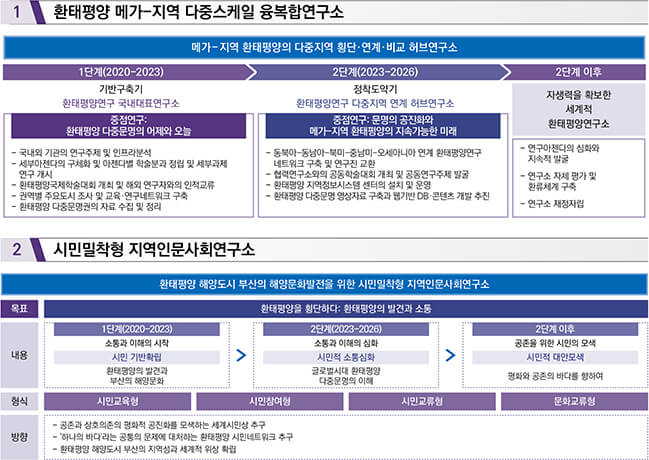649x460 pixels.
Task: Click the blue banner '메가-지역 환태평양의 다중지역 횡단·연계·비교 허브연구소'
Action: point(324,48)
